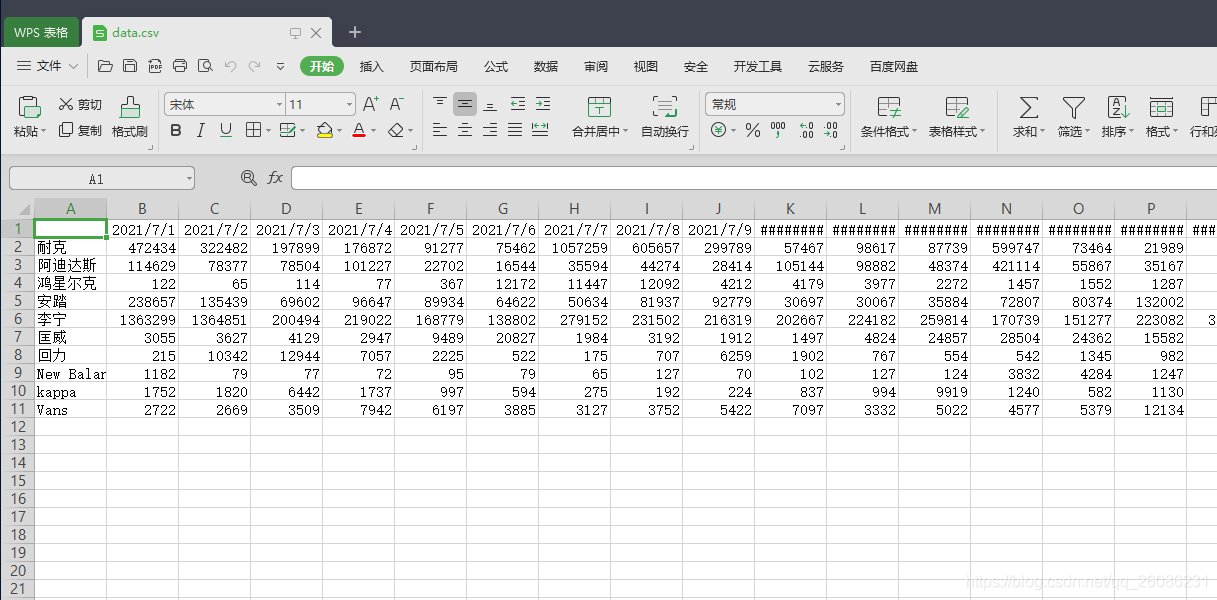Viewport: 1217px width, 600px height.
Task: Decrease decimal places
Action: [x=831, y=130]
